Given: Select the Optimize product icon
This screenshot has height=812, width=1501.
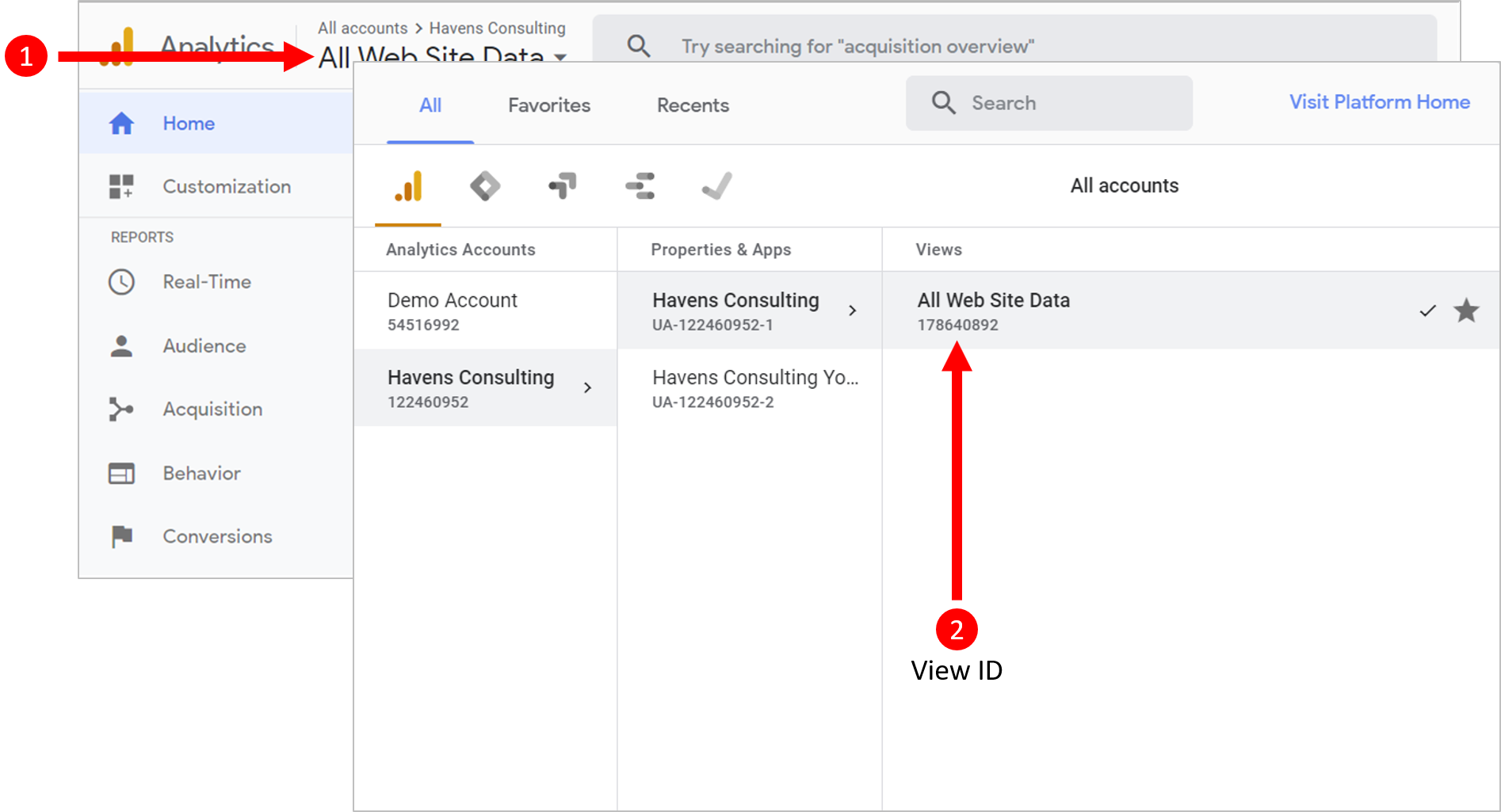Looking at the screenshot, I should coord(562,187).
